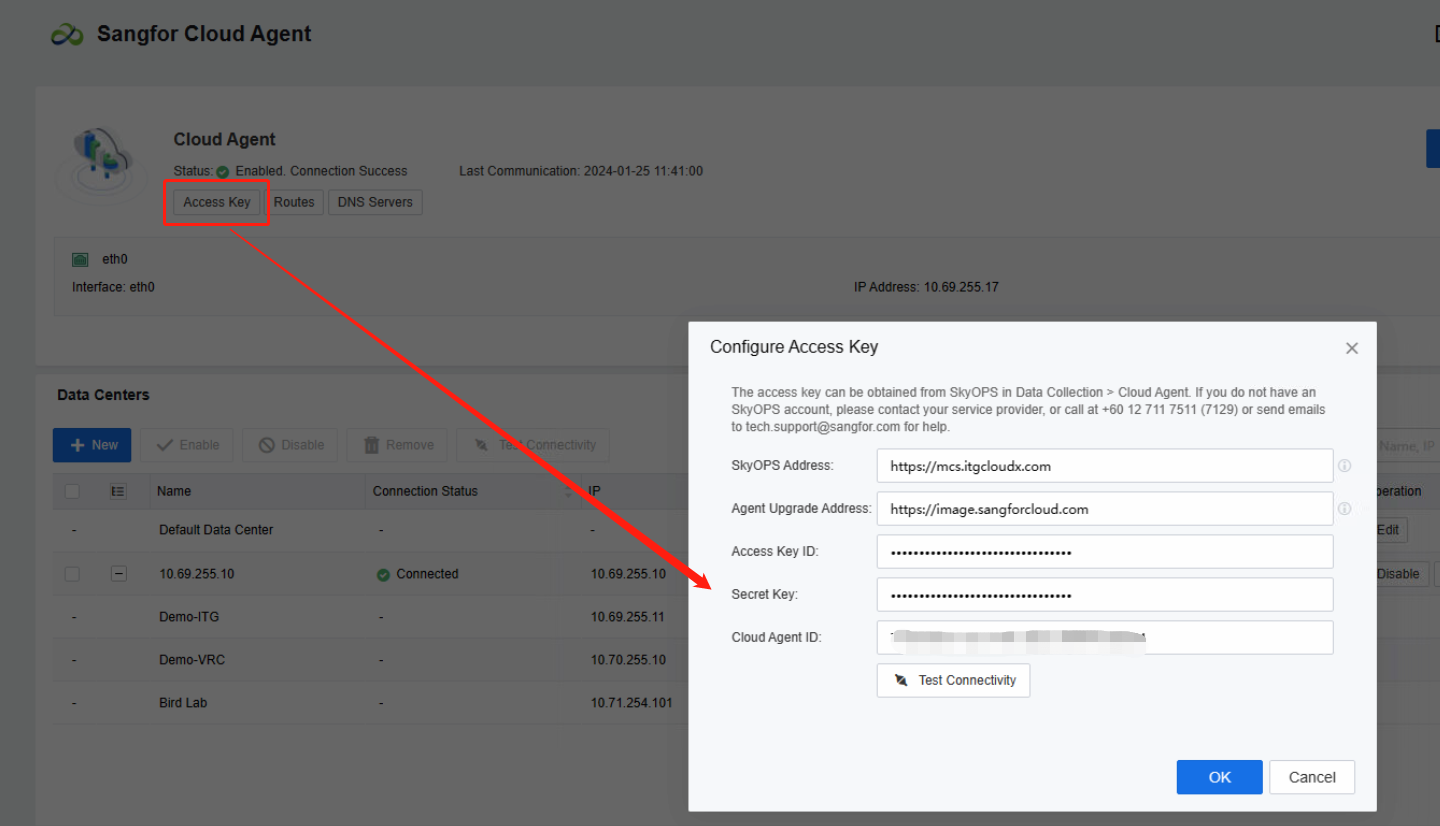Click the Test Connectivity icon inside the dialog

coord(899,680)
